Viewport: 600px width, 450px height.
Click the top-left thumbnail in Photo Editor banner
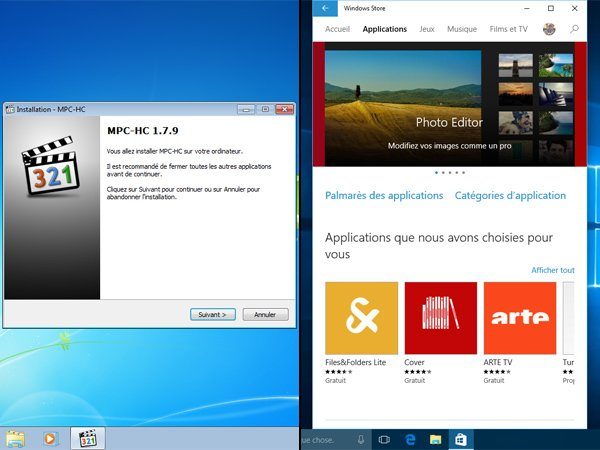coord(515,65)
